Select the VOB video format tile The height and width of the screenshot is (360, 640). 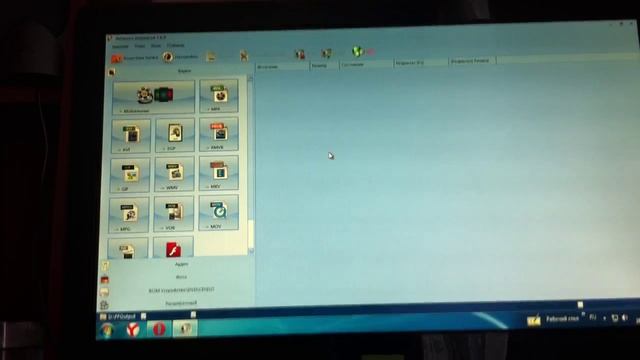click(x=174, y=214)
